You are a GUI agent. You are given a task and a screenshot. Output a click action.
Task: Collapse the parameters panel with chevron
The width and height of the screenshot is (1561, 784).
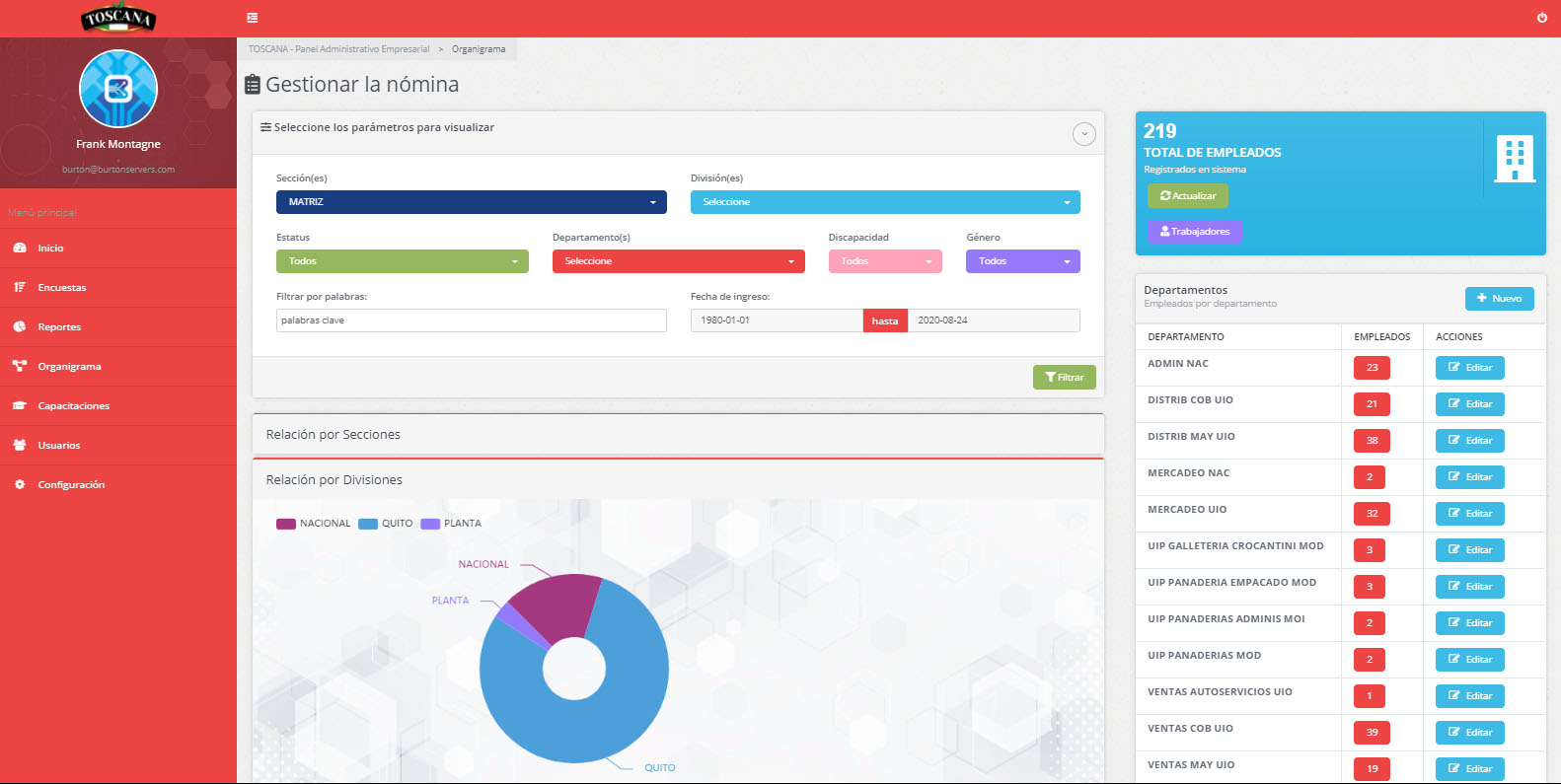point(1083,134)
